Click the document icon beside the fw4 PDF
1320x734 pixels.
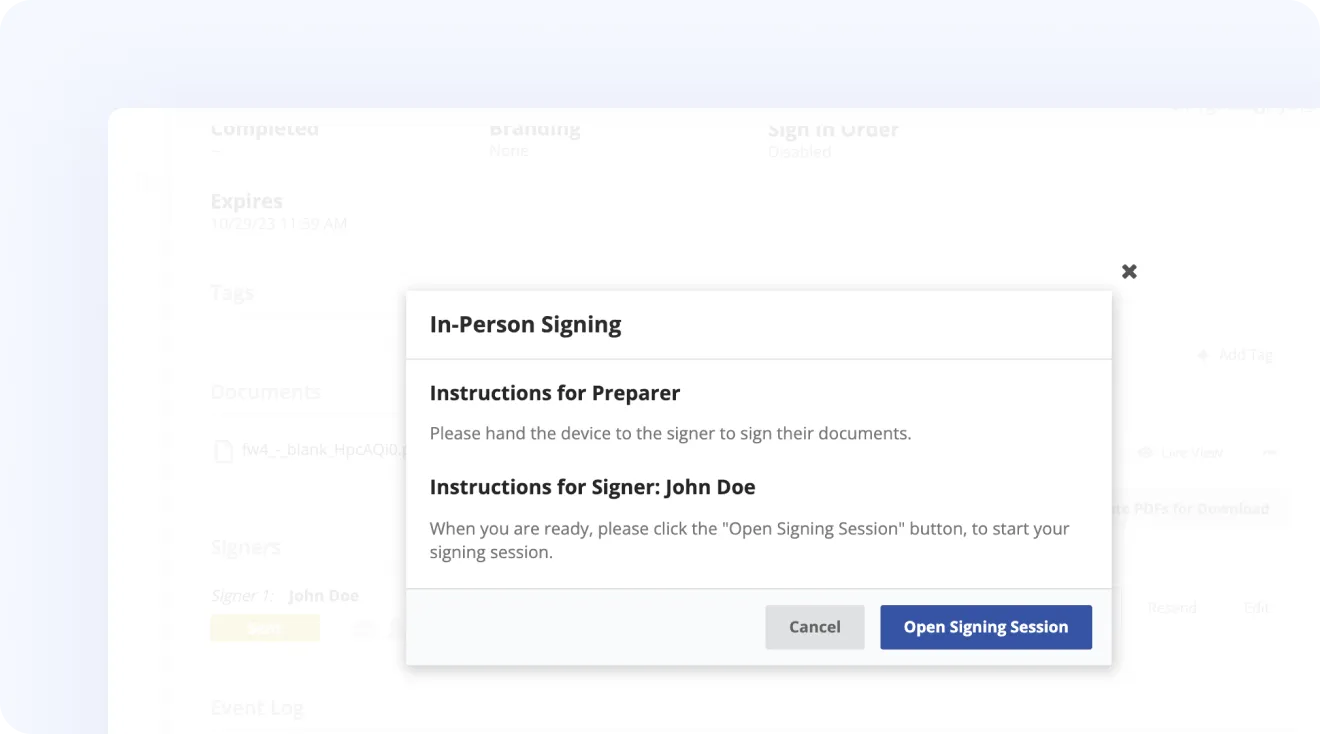222,450
